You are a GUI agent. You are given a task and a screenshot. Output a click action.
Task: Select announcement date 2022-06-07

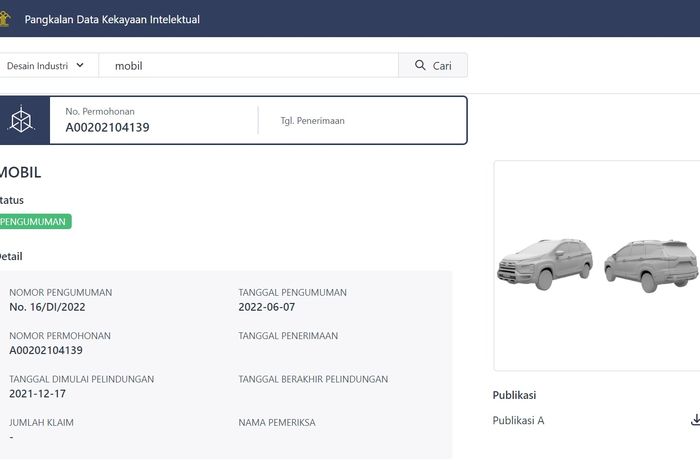click(267, 307)
